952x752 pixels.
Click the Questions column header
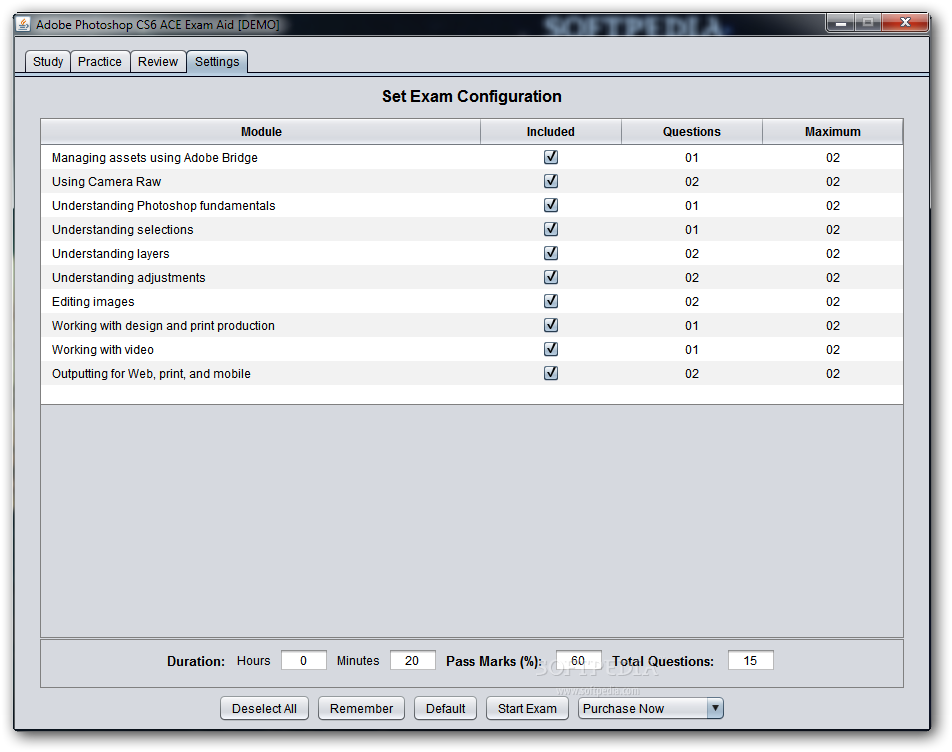click(x=692, y=132)
